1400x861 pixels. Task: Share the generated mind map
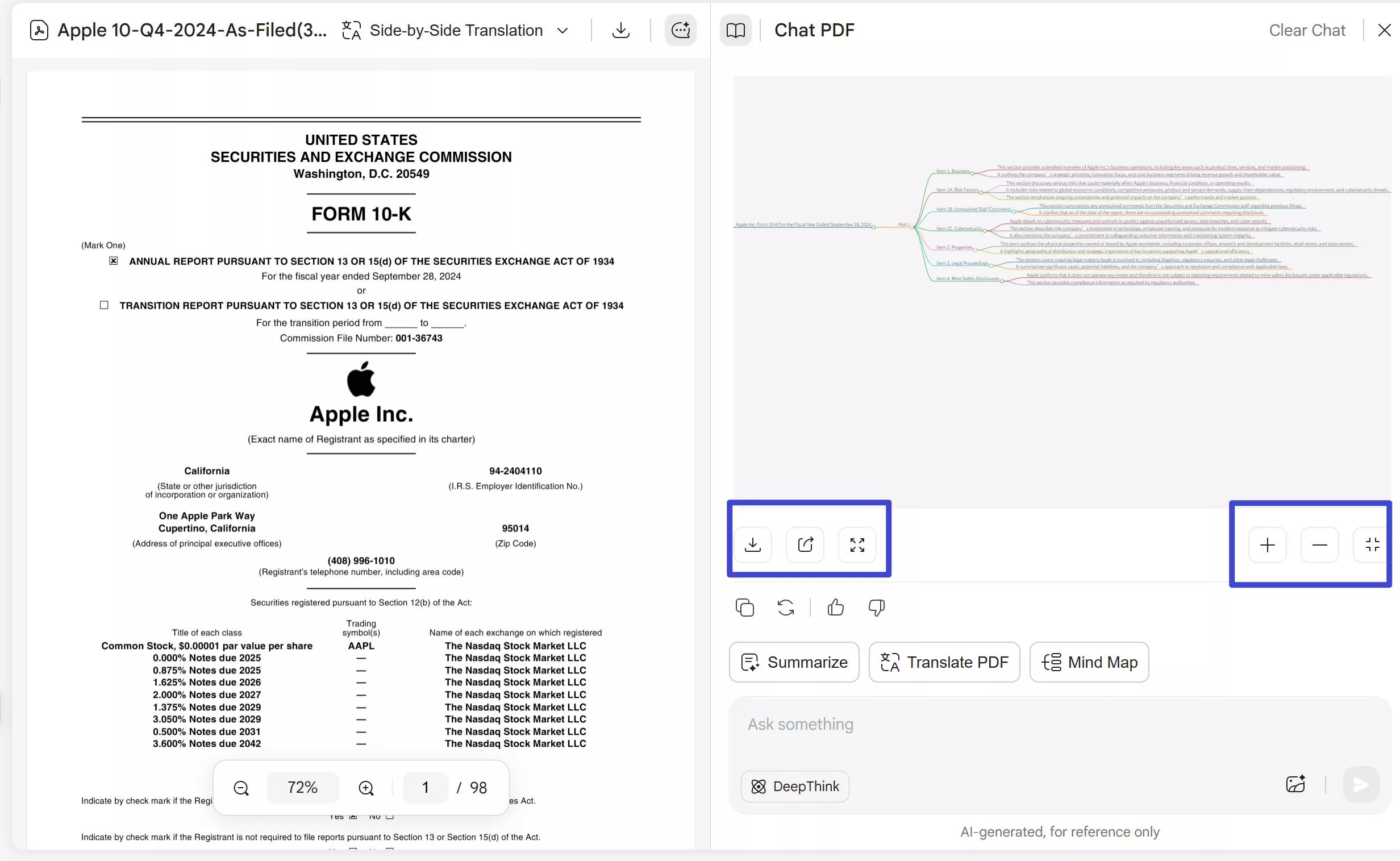(x=805, y=545)
